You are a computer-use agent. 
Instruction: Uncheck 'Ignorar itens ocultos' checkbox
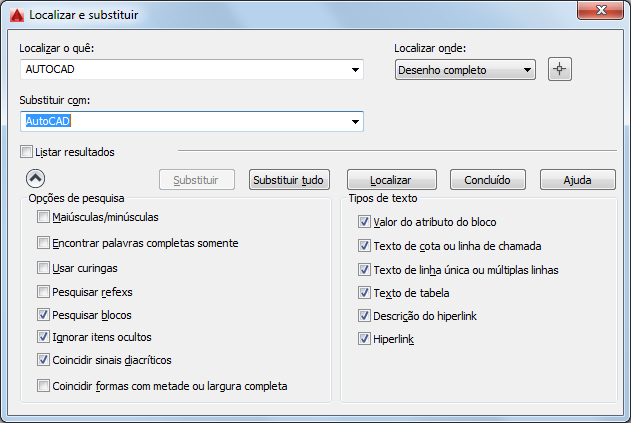pyautogui.click(x=43, y=337)
